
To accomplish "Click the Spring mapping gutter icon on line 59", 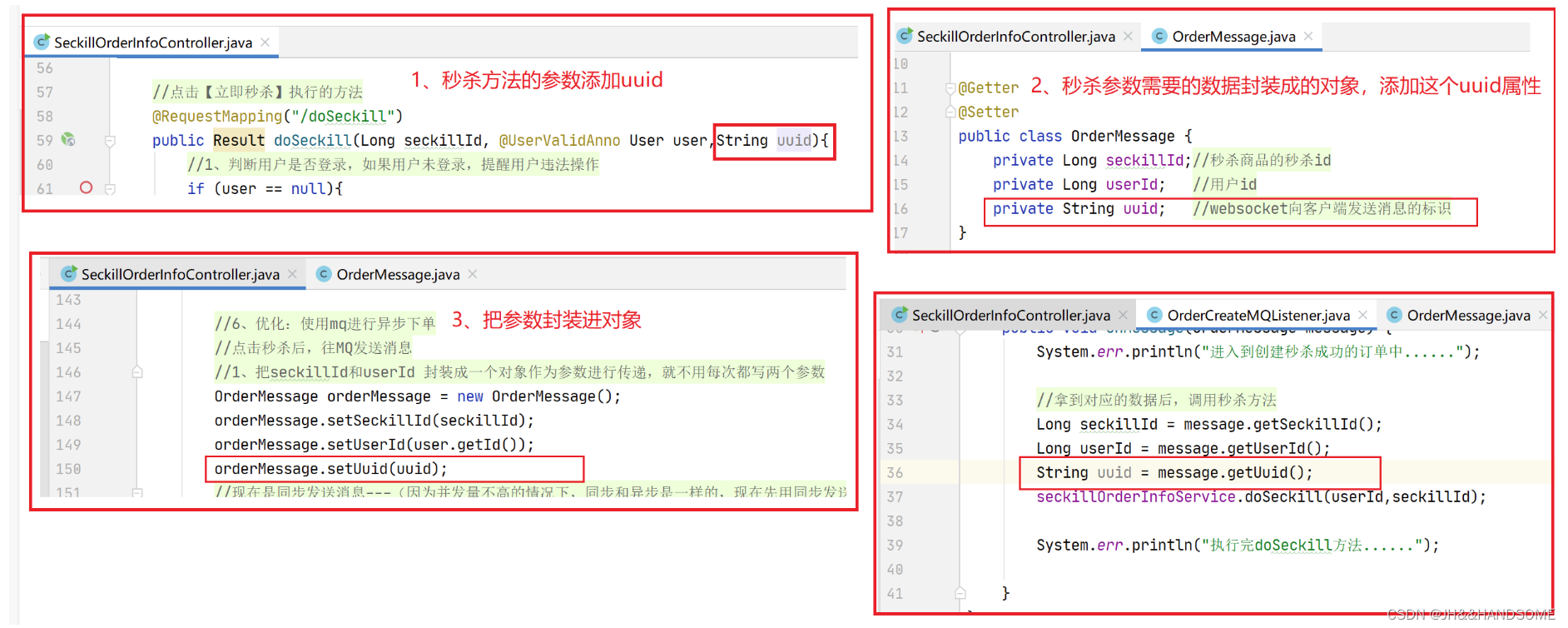I will click(68, 140).
